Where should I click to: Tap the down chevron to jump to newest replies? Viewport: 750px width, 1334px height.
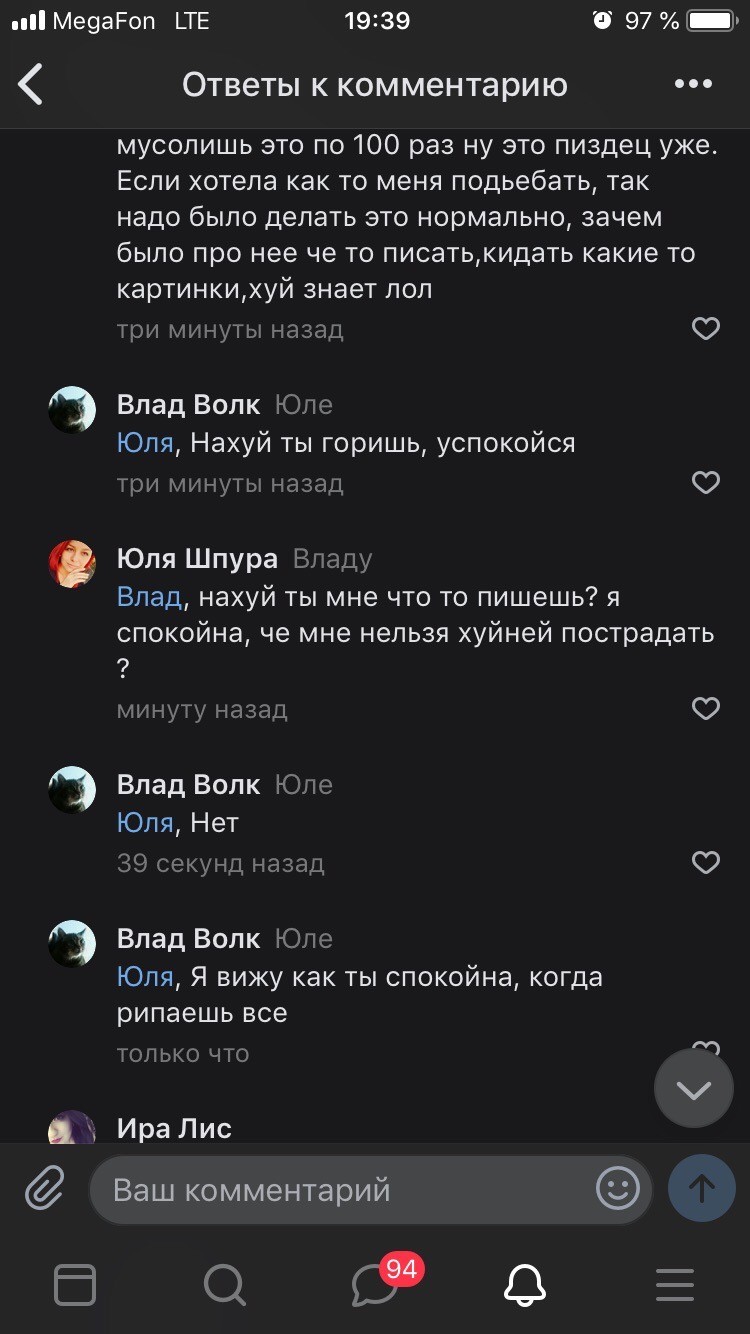(x=693, y=1088)
